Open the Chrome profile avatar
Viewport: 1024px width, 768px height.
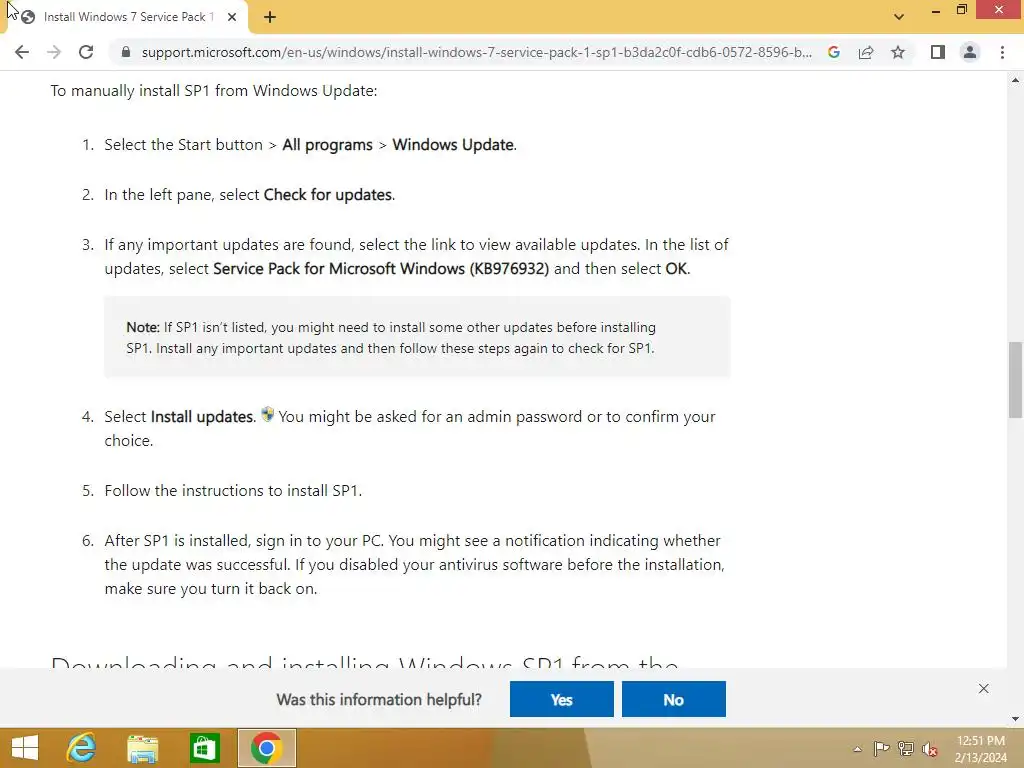click(x=970, y=52)
